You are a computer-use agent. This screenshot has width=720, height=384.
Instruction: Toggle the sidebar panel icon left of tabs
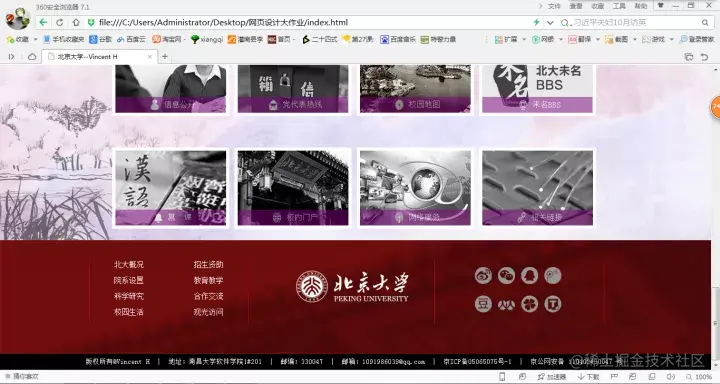[11, 56]
